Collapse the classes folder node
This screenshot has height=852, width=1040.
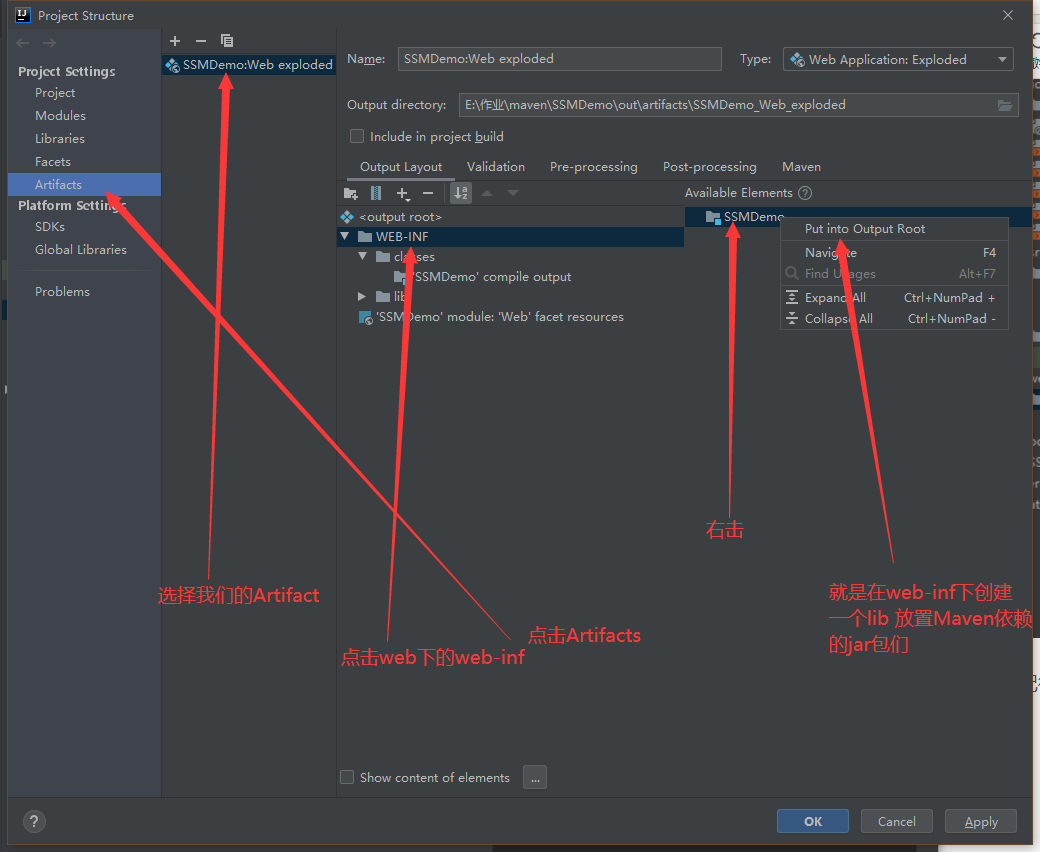[363, 256]
